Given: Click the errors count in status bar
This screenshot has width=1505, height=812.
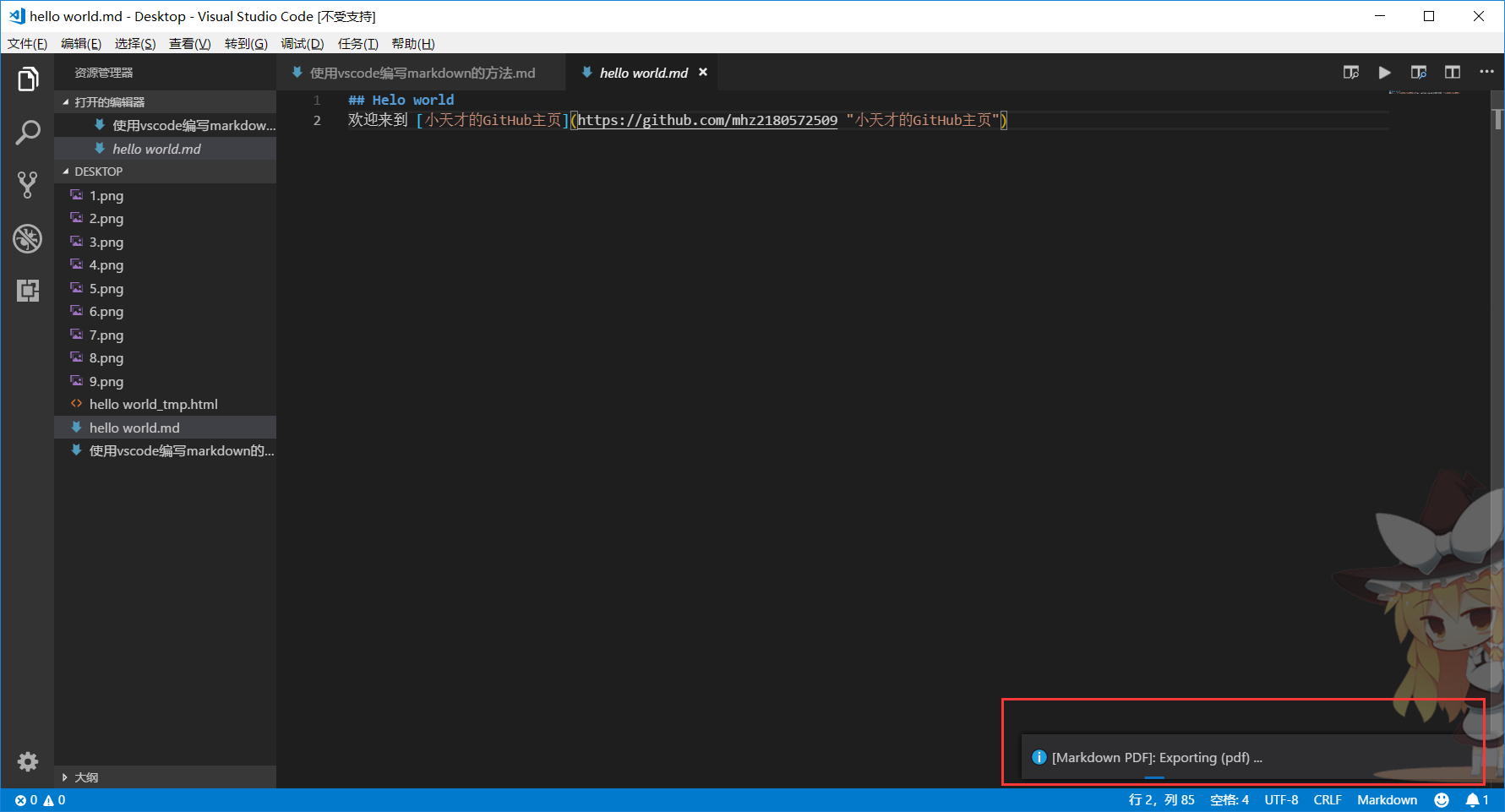Looking at the screenshot, I should coord(26,800).
